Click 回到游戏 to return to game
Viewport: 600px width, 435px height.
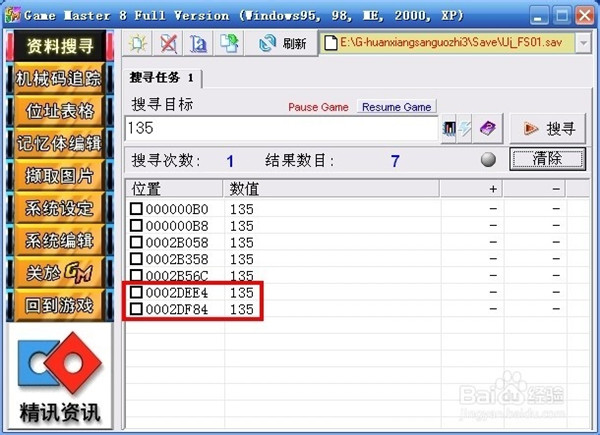coord(59,305)
